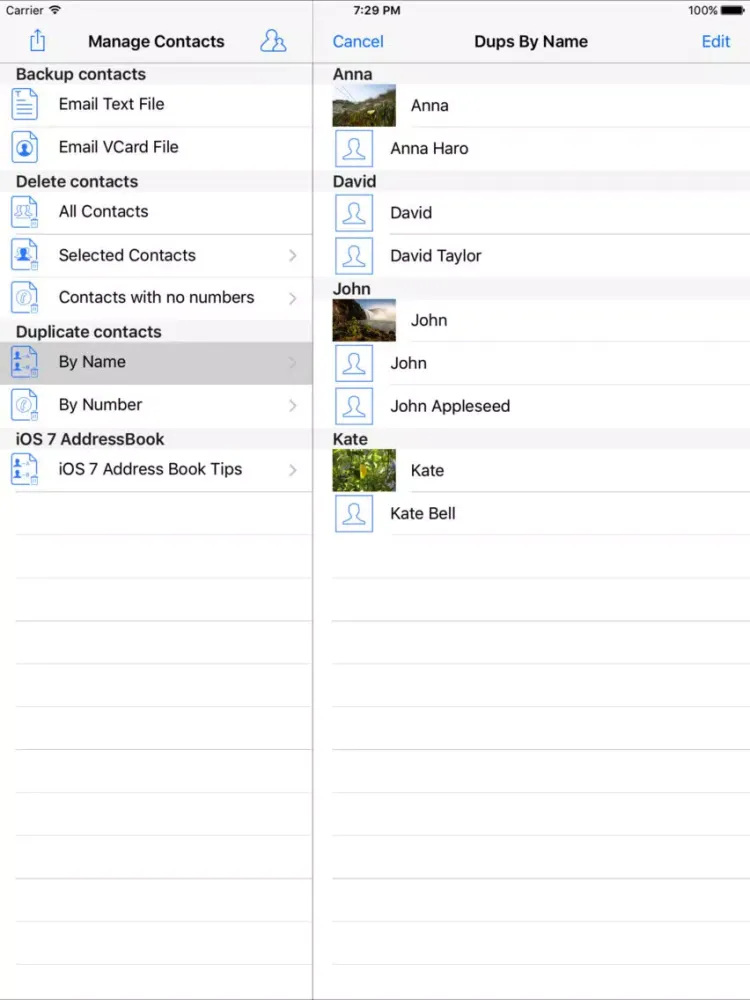Screen dimensions: 750x1000
Task: Click the Wi-Fi status icon
Action: click(55, 10)
